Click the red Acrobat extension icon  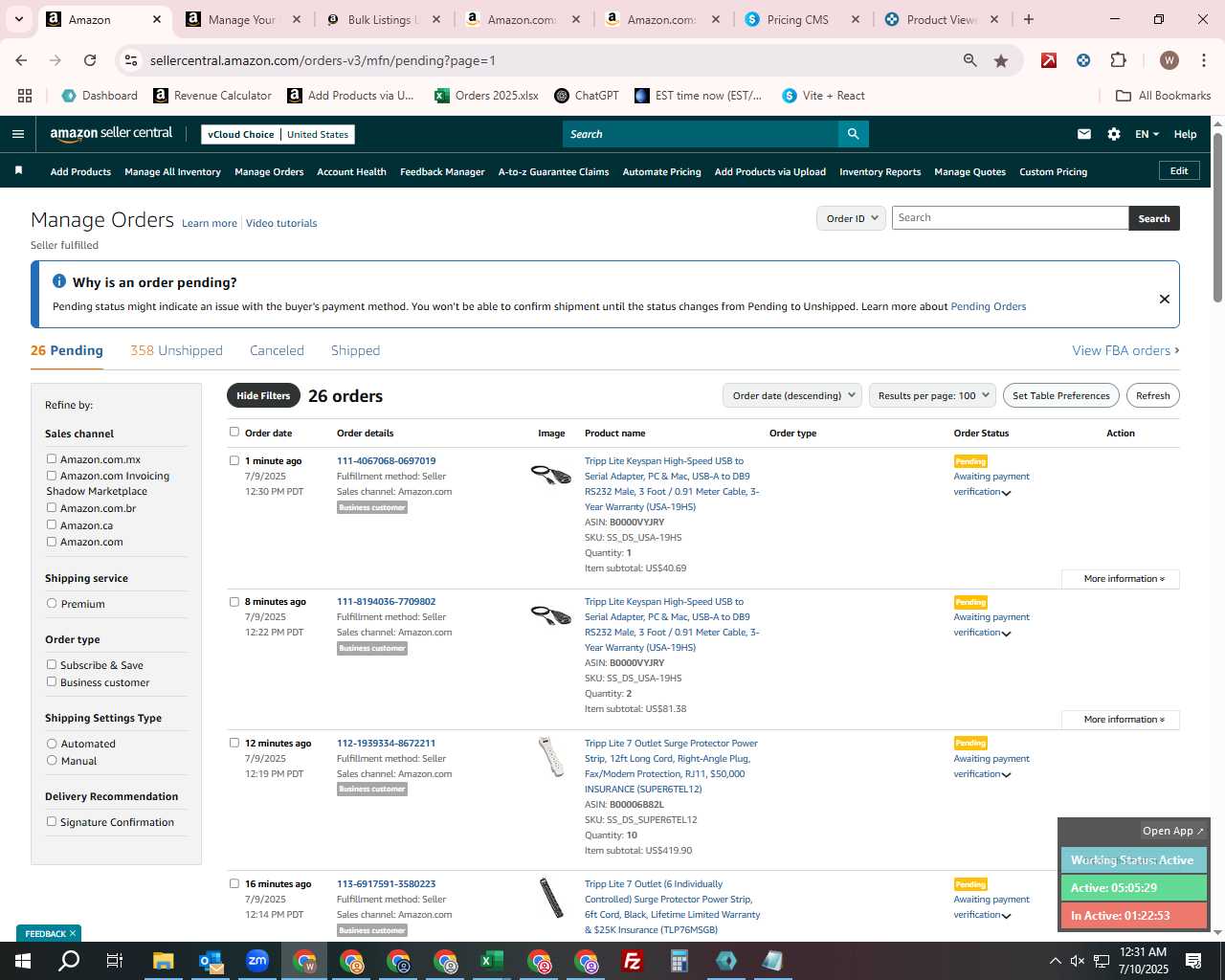(1049, 60)
